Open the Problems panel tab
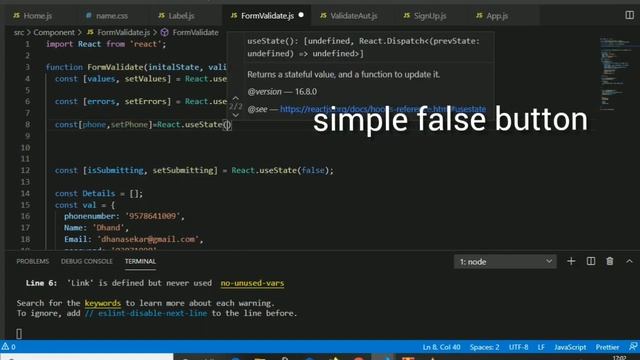The width and height of the screenshot is (640, 360). point(33,261)
